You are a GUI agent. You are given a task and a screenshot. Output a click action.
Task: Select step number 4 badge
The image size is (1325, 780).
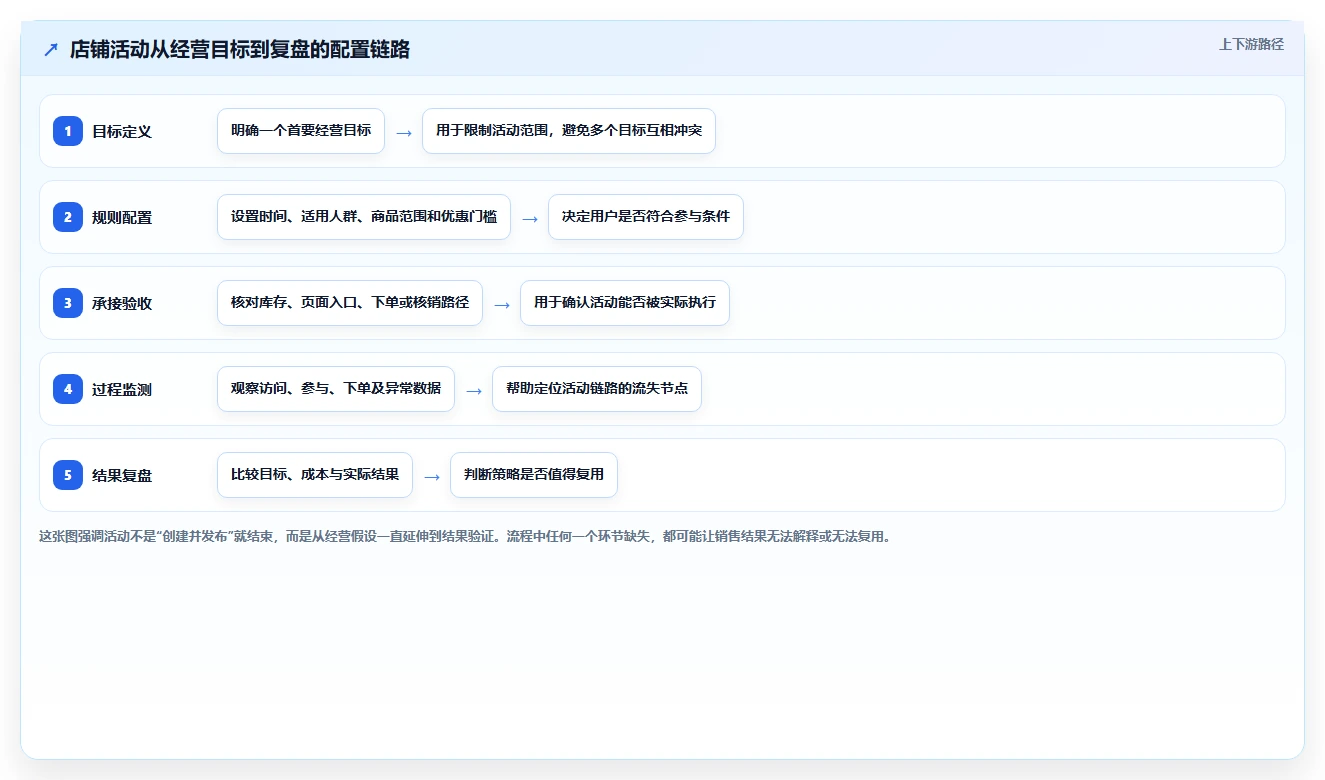(68, 389)
